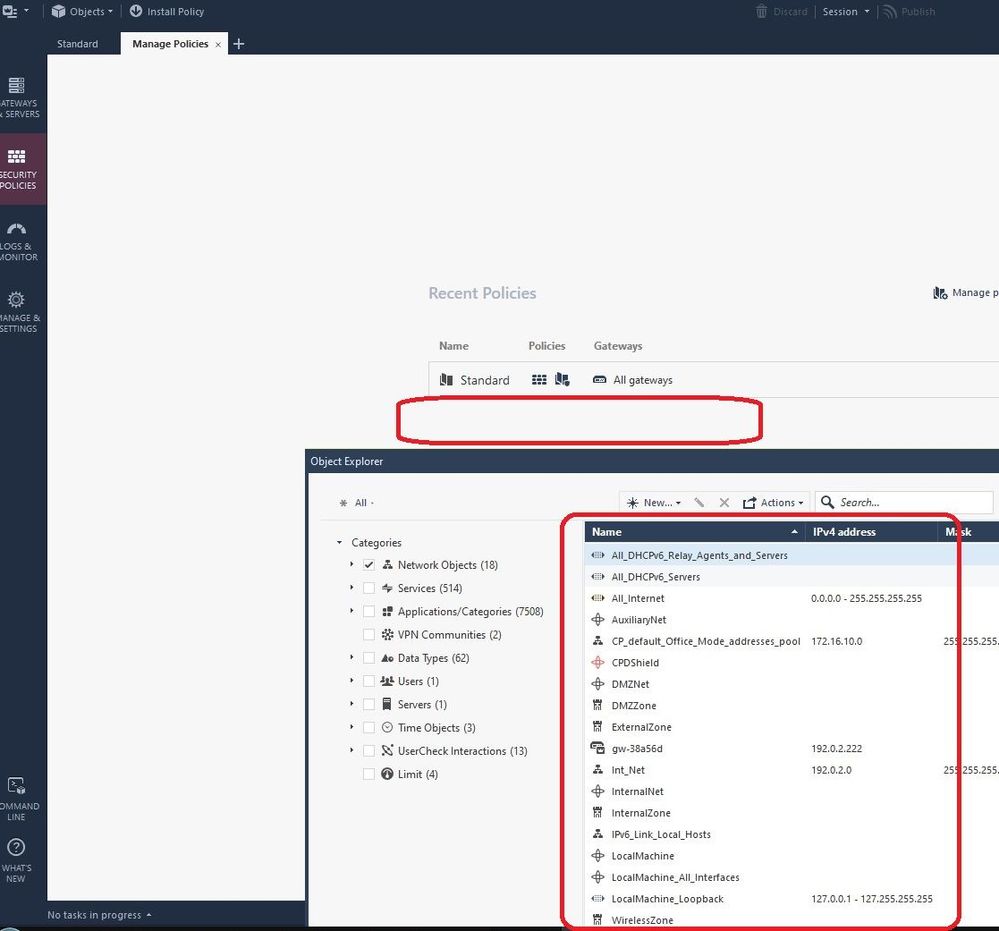Open Gateways & Servers sidebar view
The width and height of the screenshot is (999, 931).
tap(19, 97)
